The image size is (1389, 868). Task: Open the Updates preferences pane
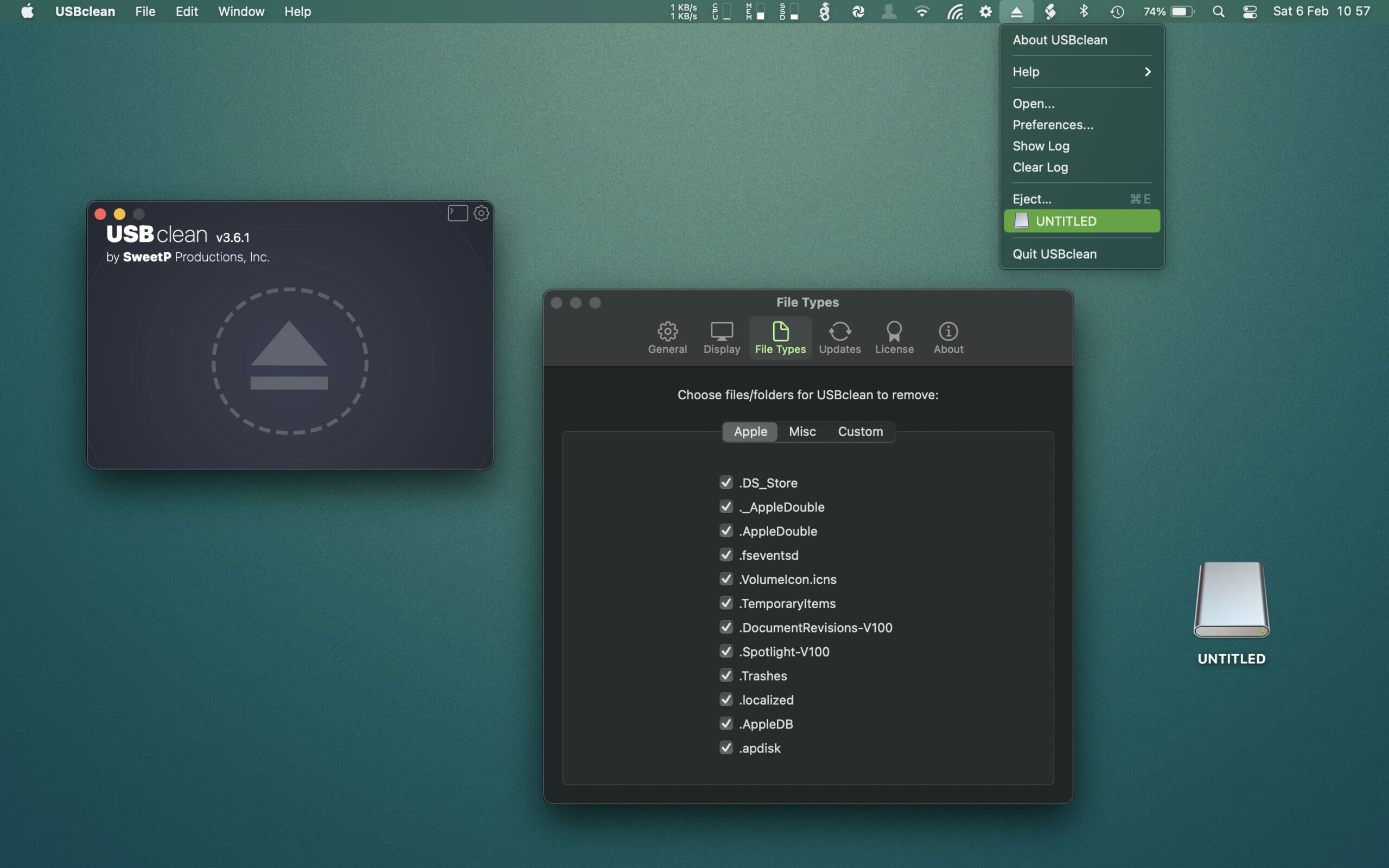pos(839,338)
